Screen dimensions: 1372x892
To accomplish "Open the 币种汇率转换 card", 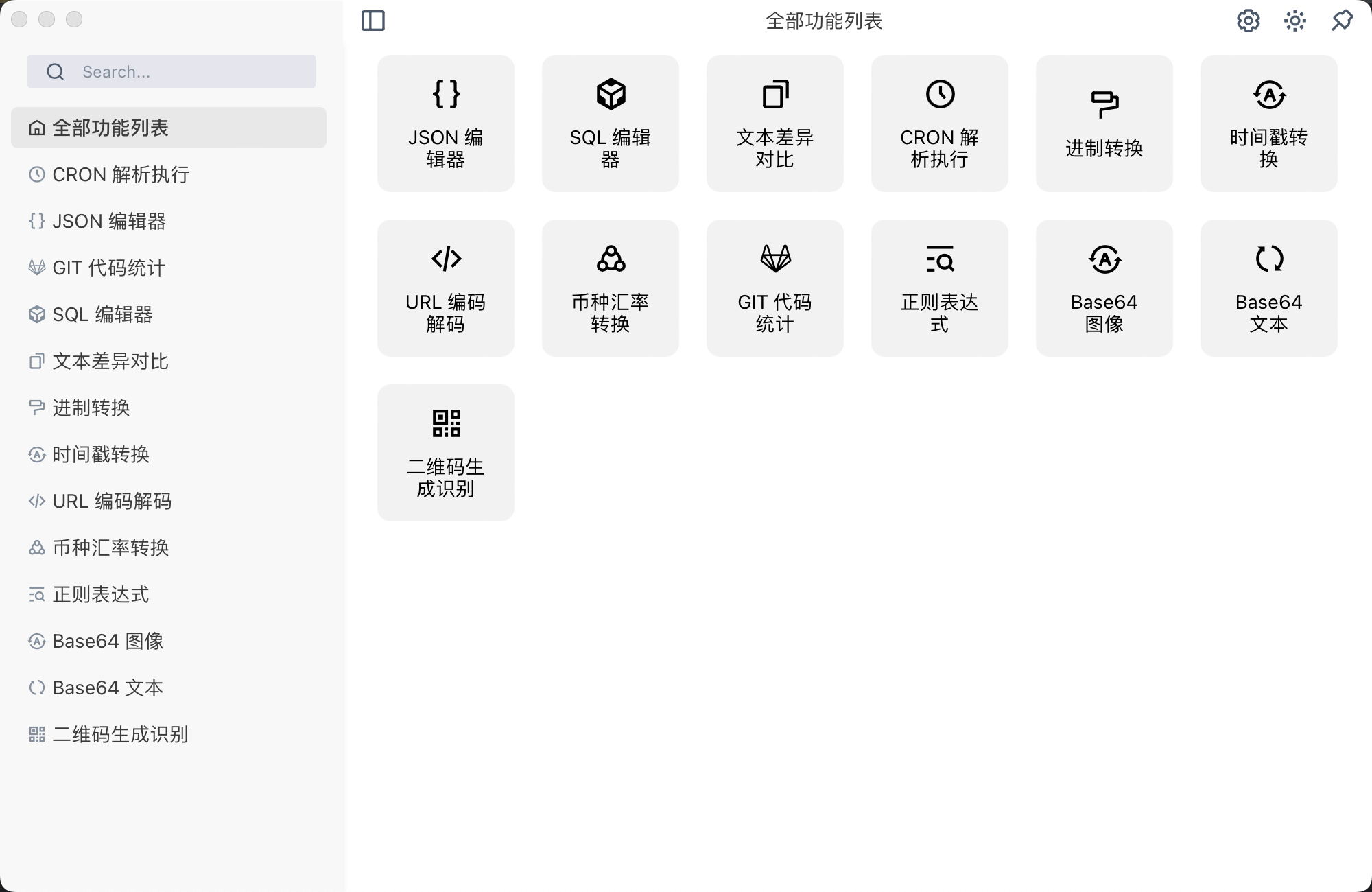I will coord(611,288).
